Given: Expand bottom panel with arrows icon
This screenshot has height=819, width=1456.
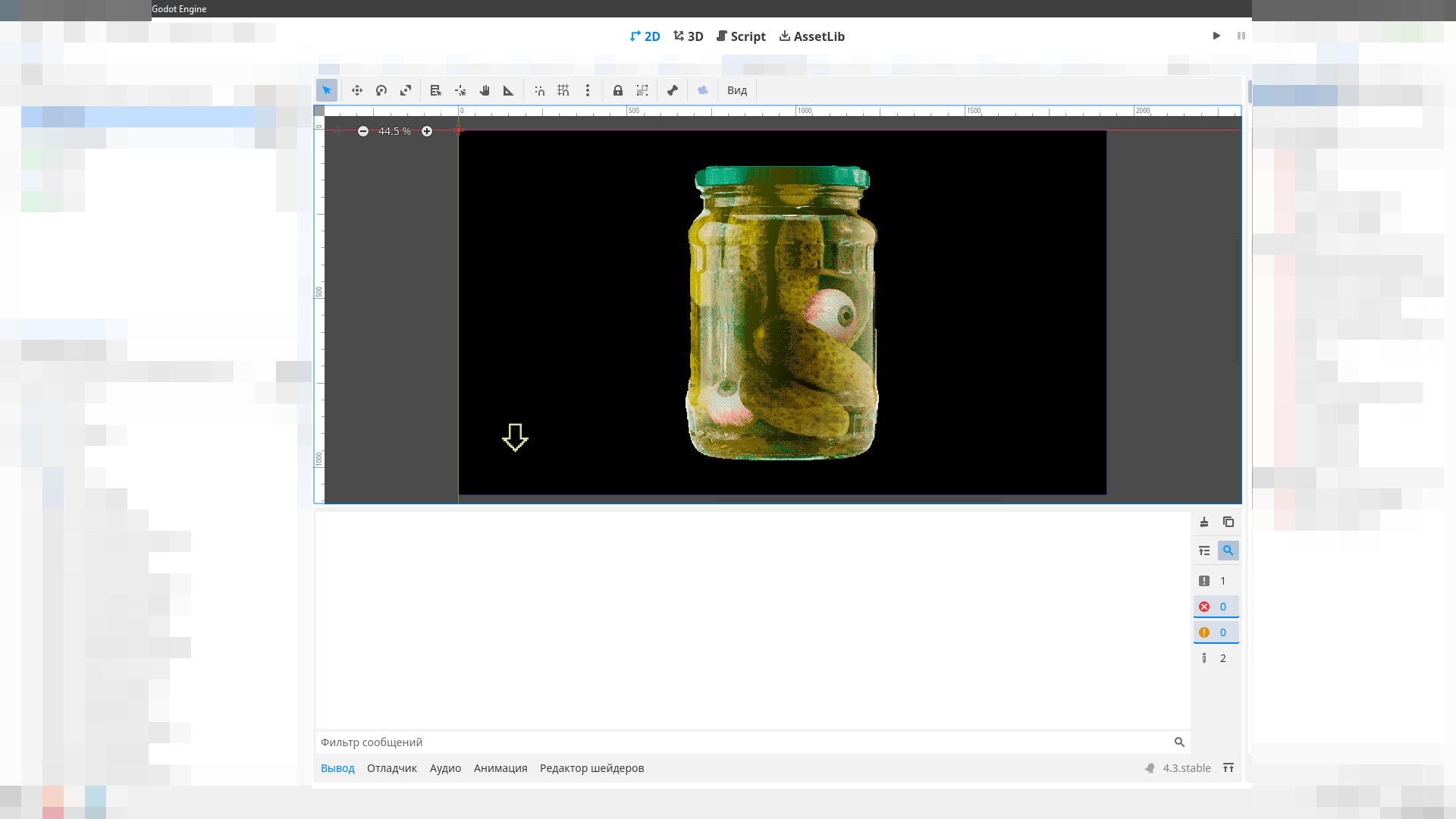Looking at the screenshot, I should click(x=1228, y=768).
